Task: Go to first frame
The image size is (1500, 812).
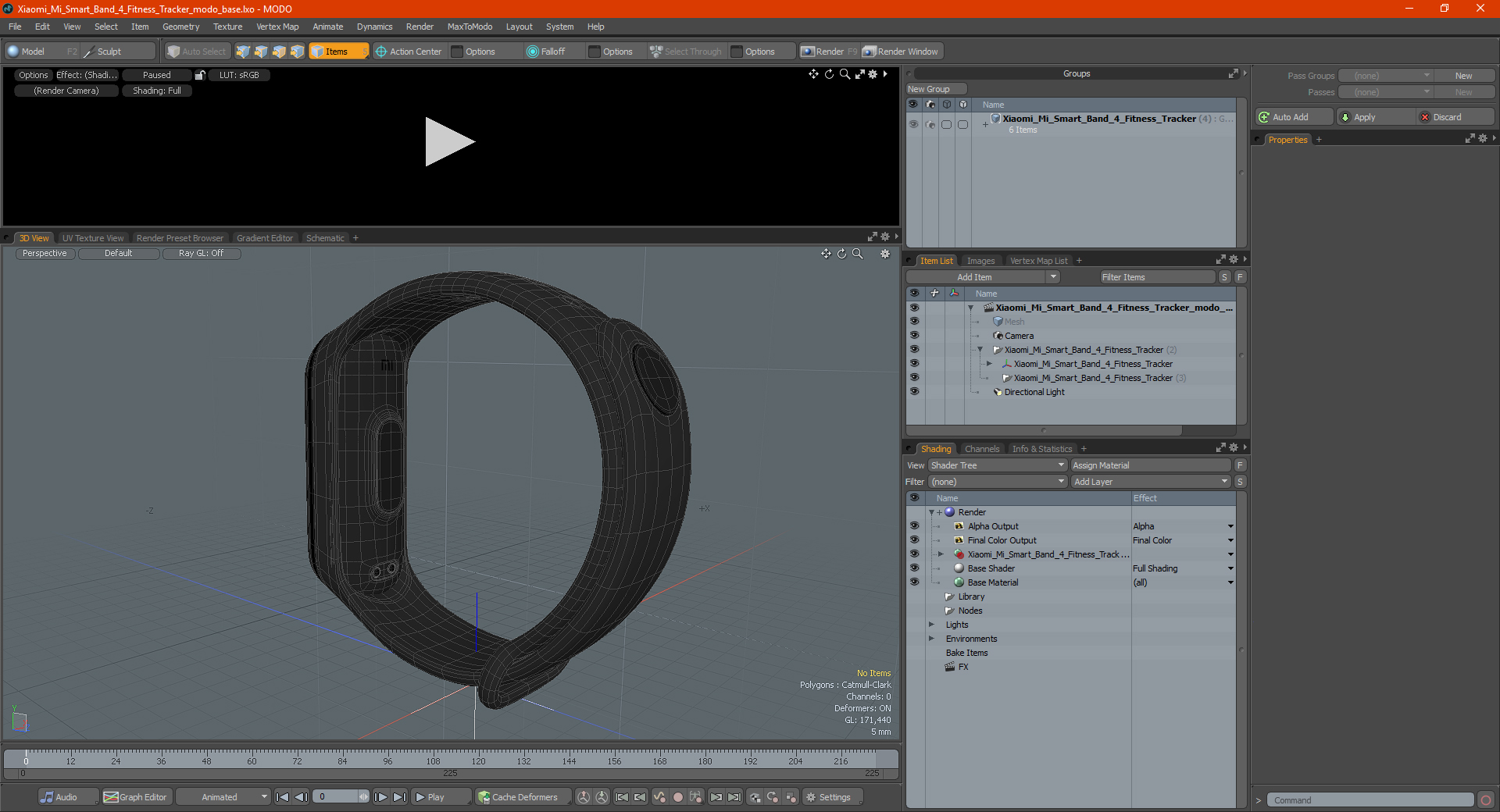Action: point(283,797)
